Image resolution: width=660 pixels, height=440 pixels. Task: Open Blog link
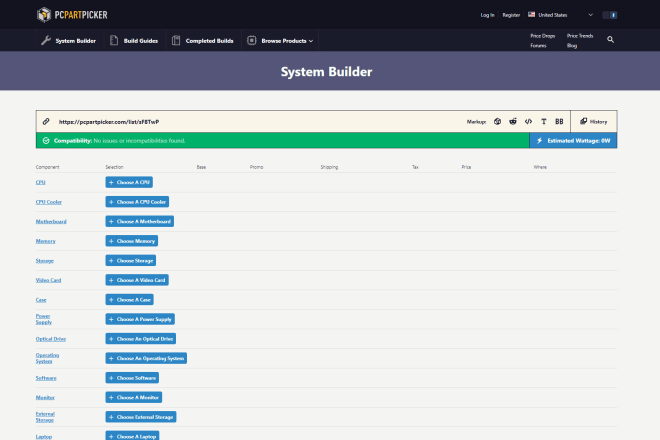[572, 45]
